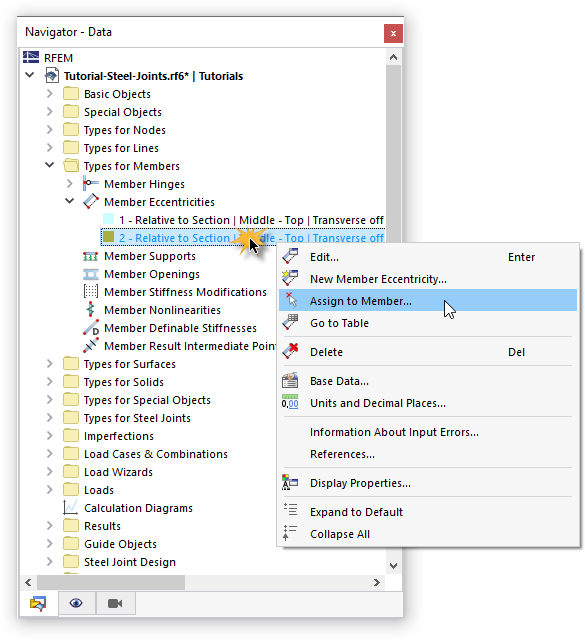Open Information About Input Errors... entry
Image resolution: width=585 pixels, height=640 pixels.
tap(427, 431)
